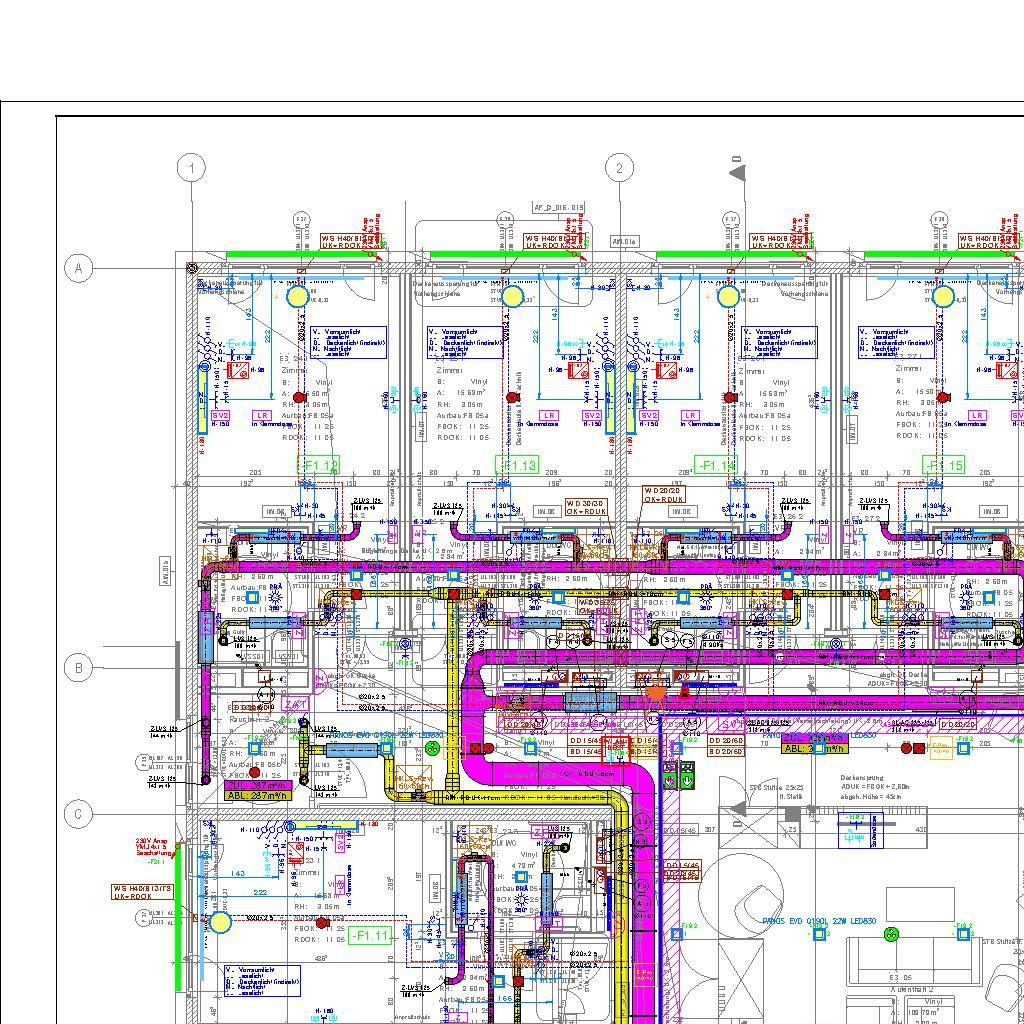1024x1024 pixels.
Task: Select room tag F1.15
Action: pyautogui.click(x=943, y=465)
